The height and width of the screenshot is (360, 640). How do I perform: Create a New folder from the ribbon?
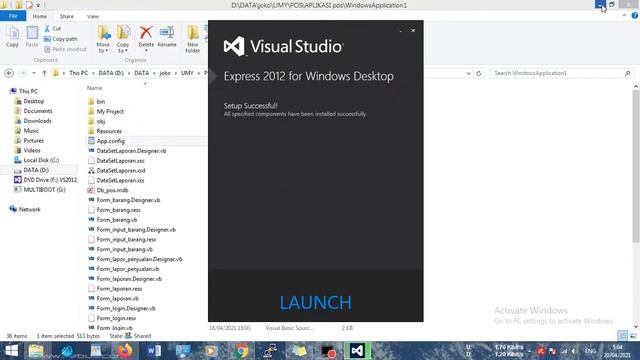193,39
